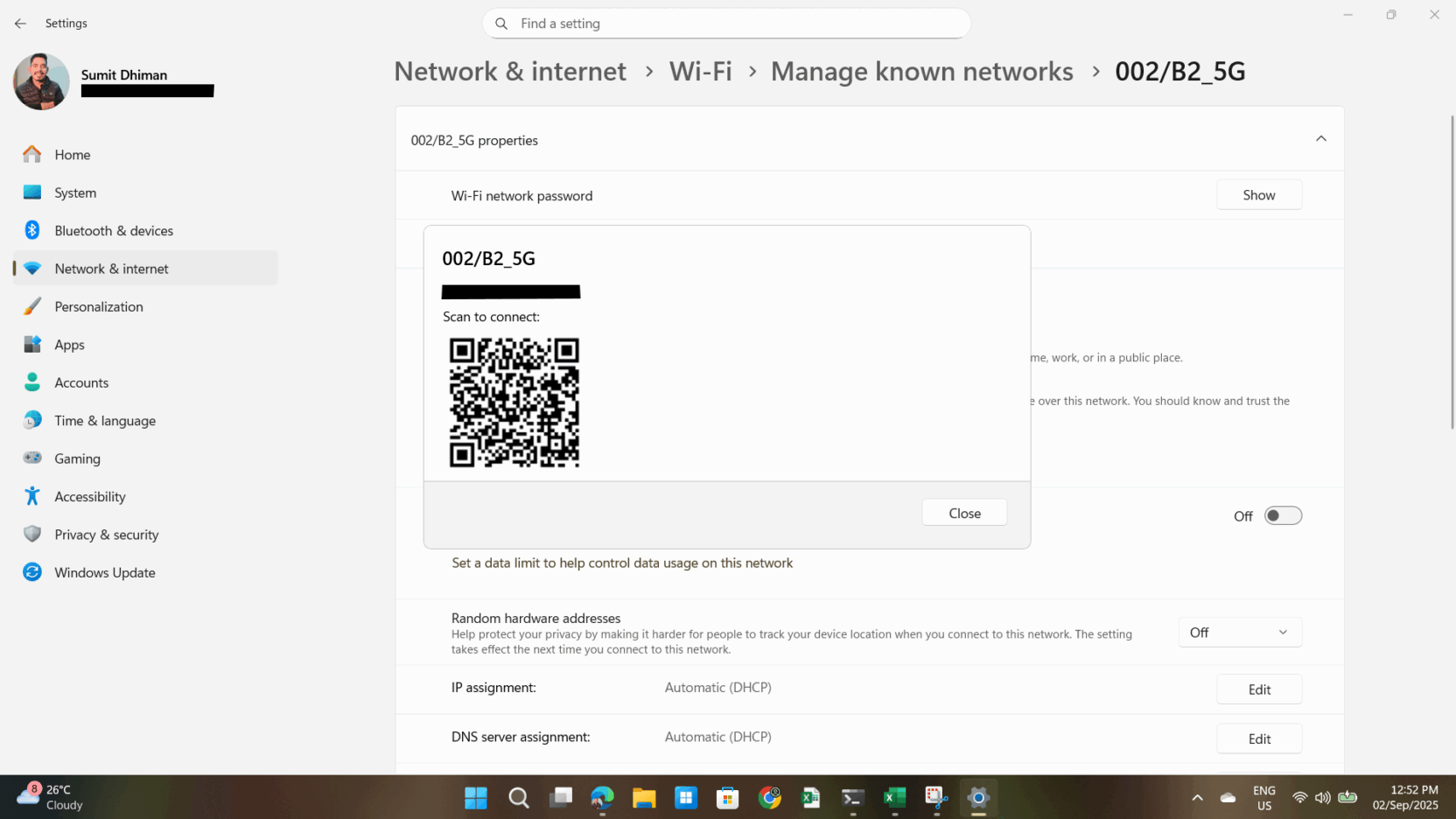Select Gaming in the Settings sidebar
Image resolution: width=1456 pixels, height=819 pixels.
coord(78,458)
